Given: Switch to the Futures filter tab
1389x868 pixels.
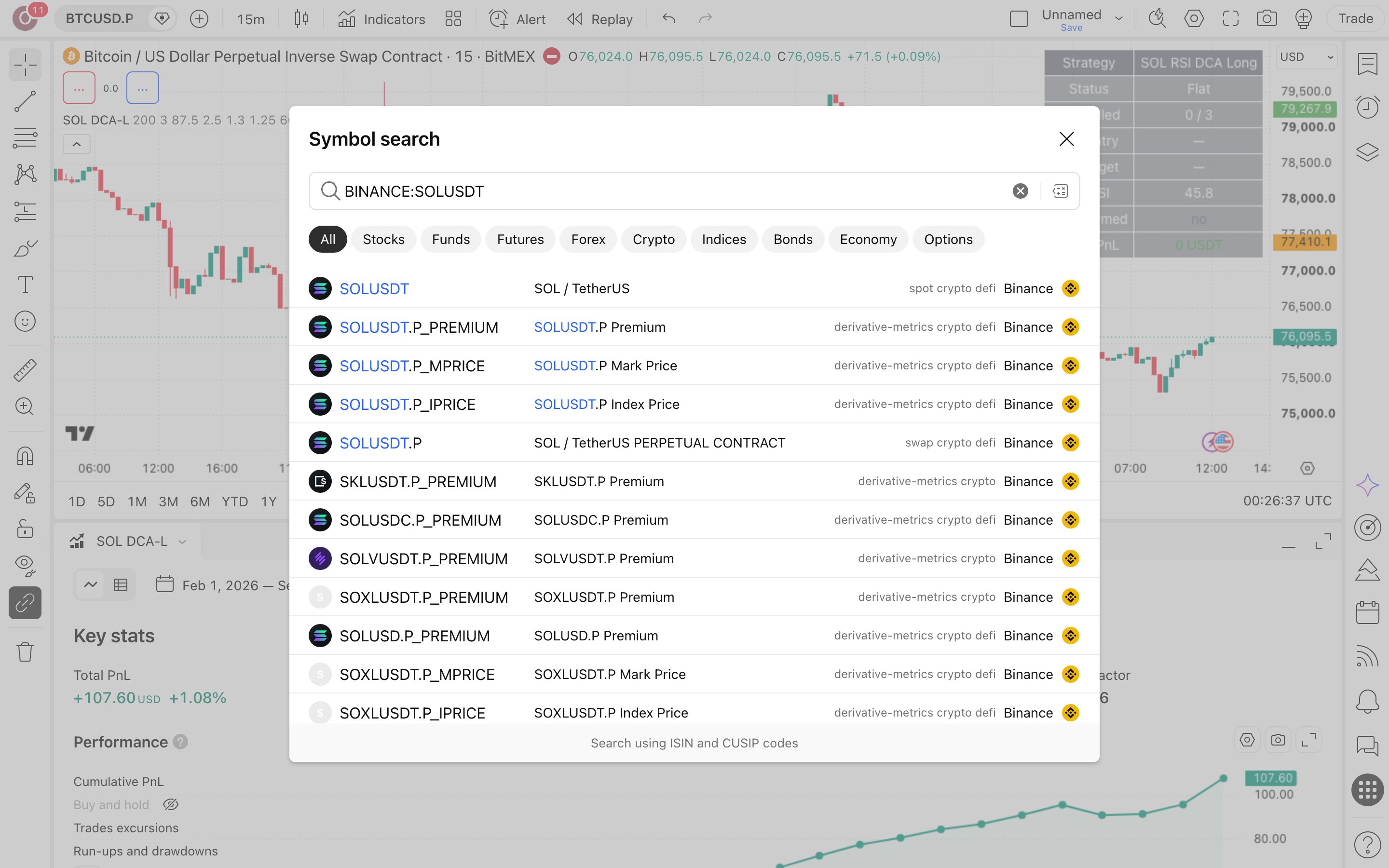Looking at the screenshot, I should (x=520, y=239).
